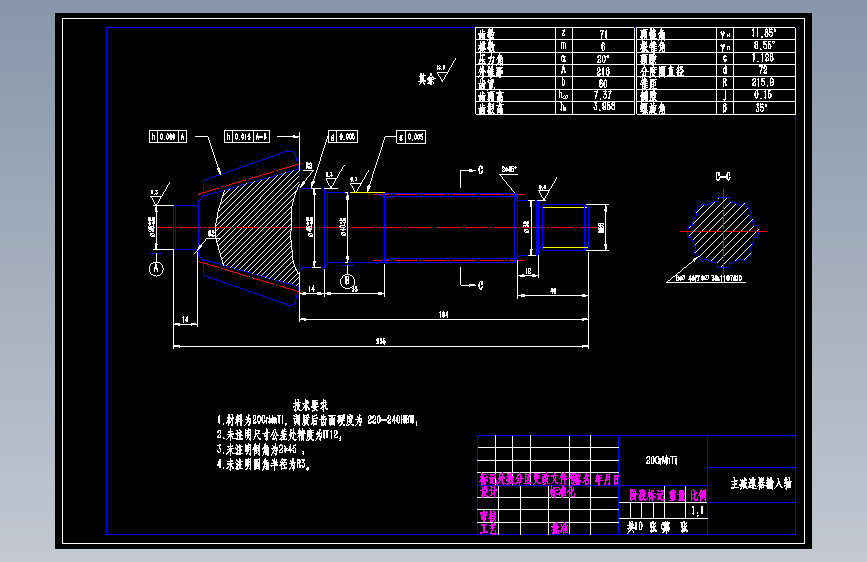
Task: Click the 压力角 label in gear table
Action: coord(491,59)
